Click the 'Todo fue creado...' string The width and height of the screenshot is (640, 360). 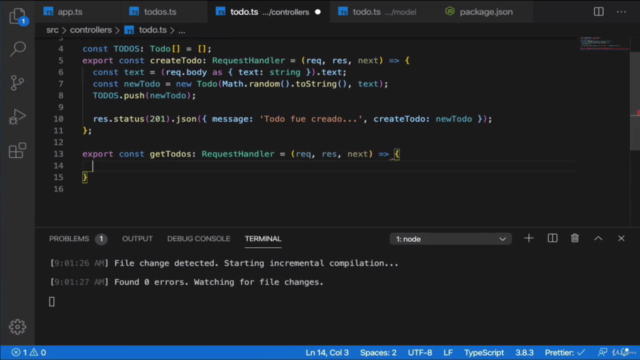point(311,119)
